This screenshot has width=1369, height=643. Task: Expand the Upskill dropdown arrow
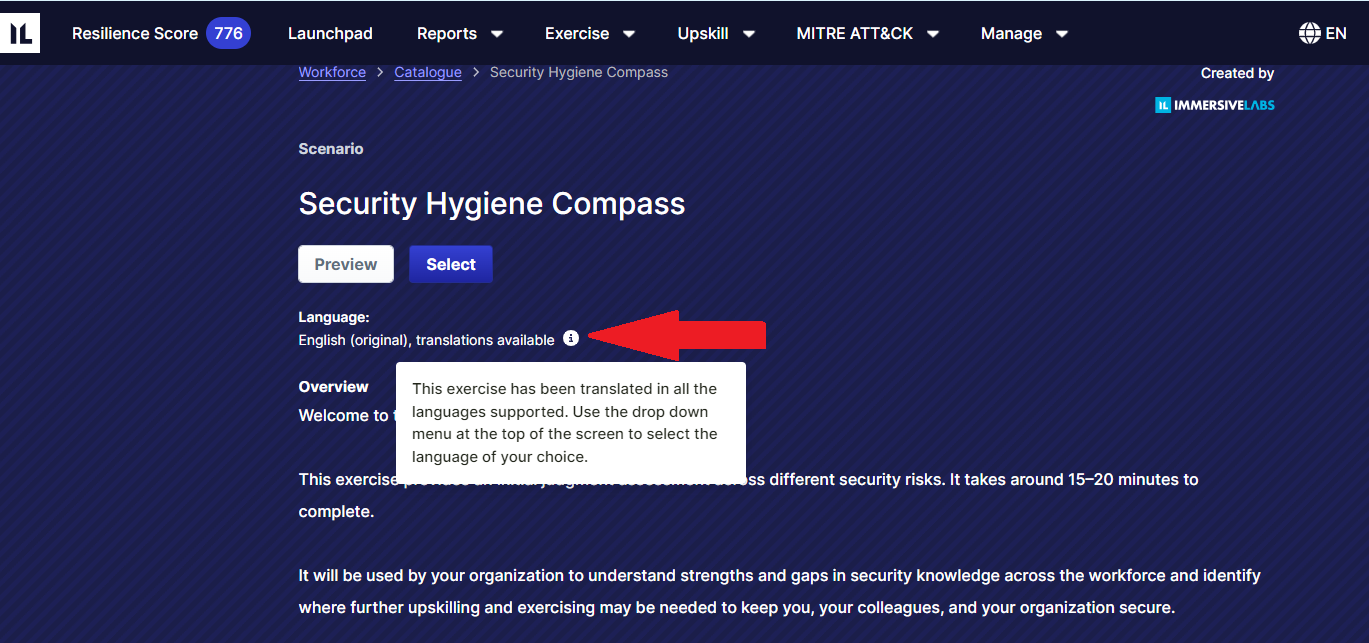[x=748, y=34]
